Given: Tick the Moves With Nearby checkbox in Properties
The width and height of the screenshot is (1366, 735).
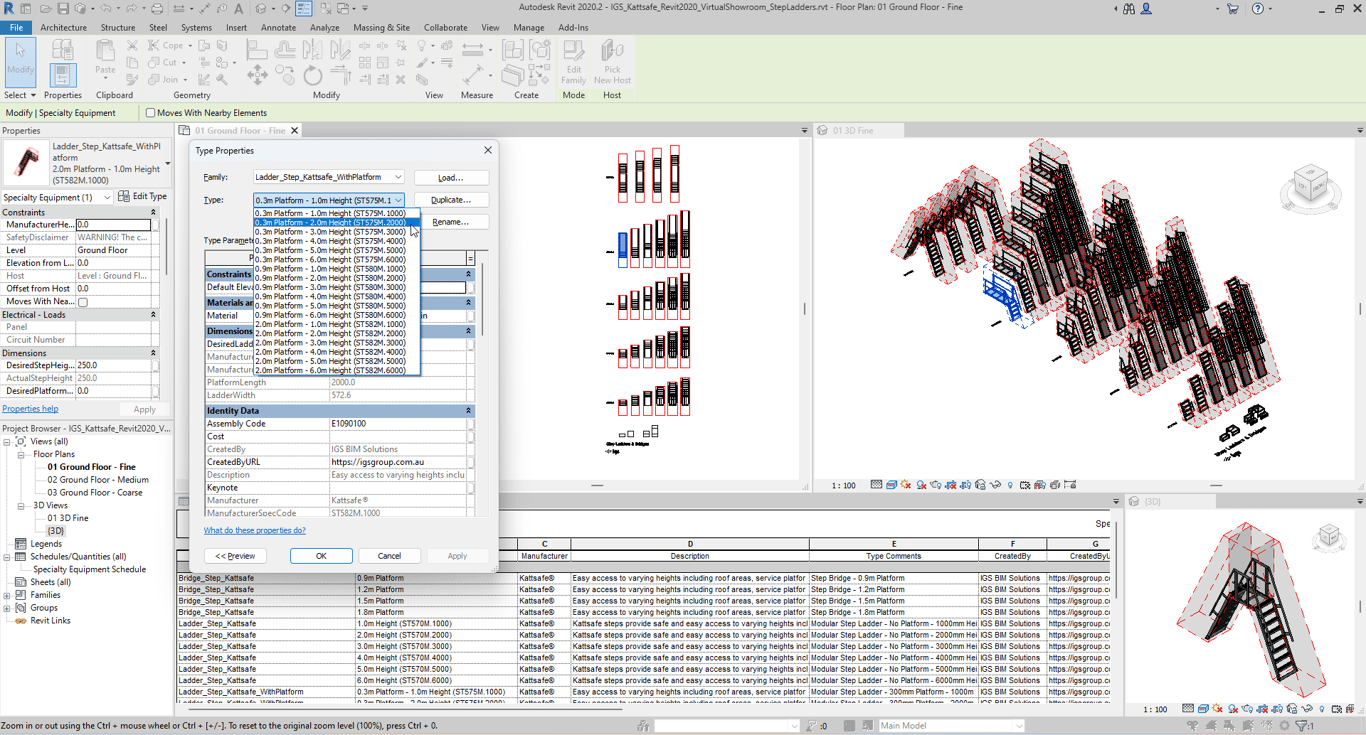Looking at the screenshot, I should 83,302.
